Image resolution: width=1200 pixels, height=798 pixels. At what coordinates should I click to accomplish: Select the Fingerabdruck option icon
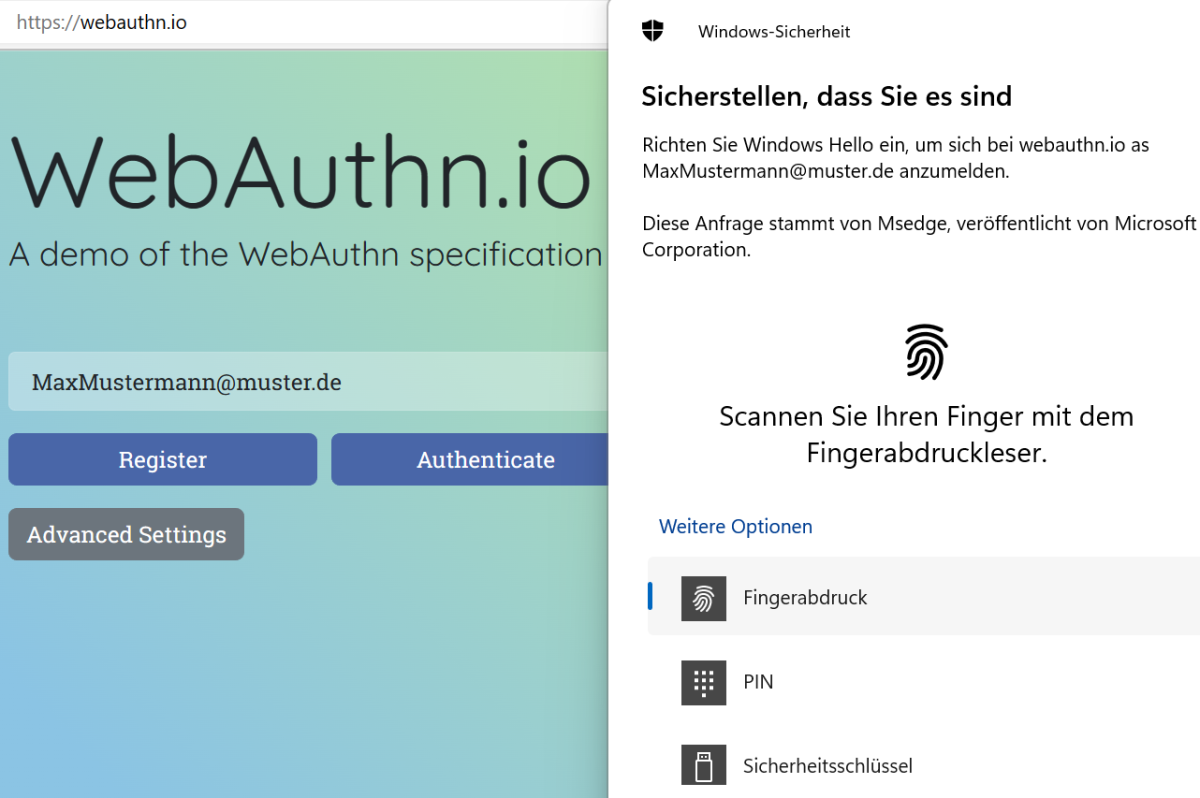704,598
